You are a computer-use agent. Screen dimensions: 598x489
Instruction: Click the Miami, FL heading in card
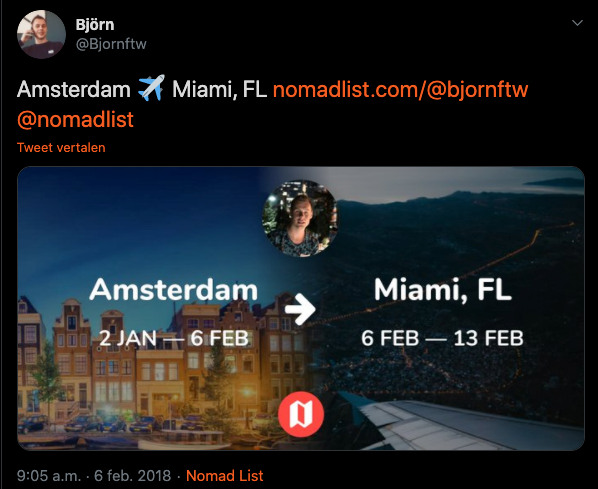click(443, 291)
